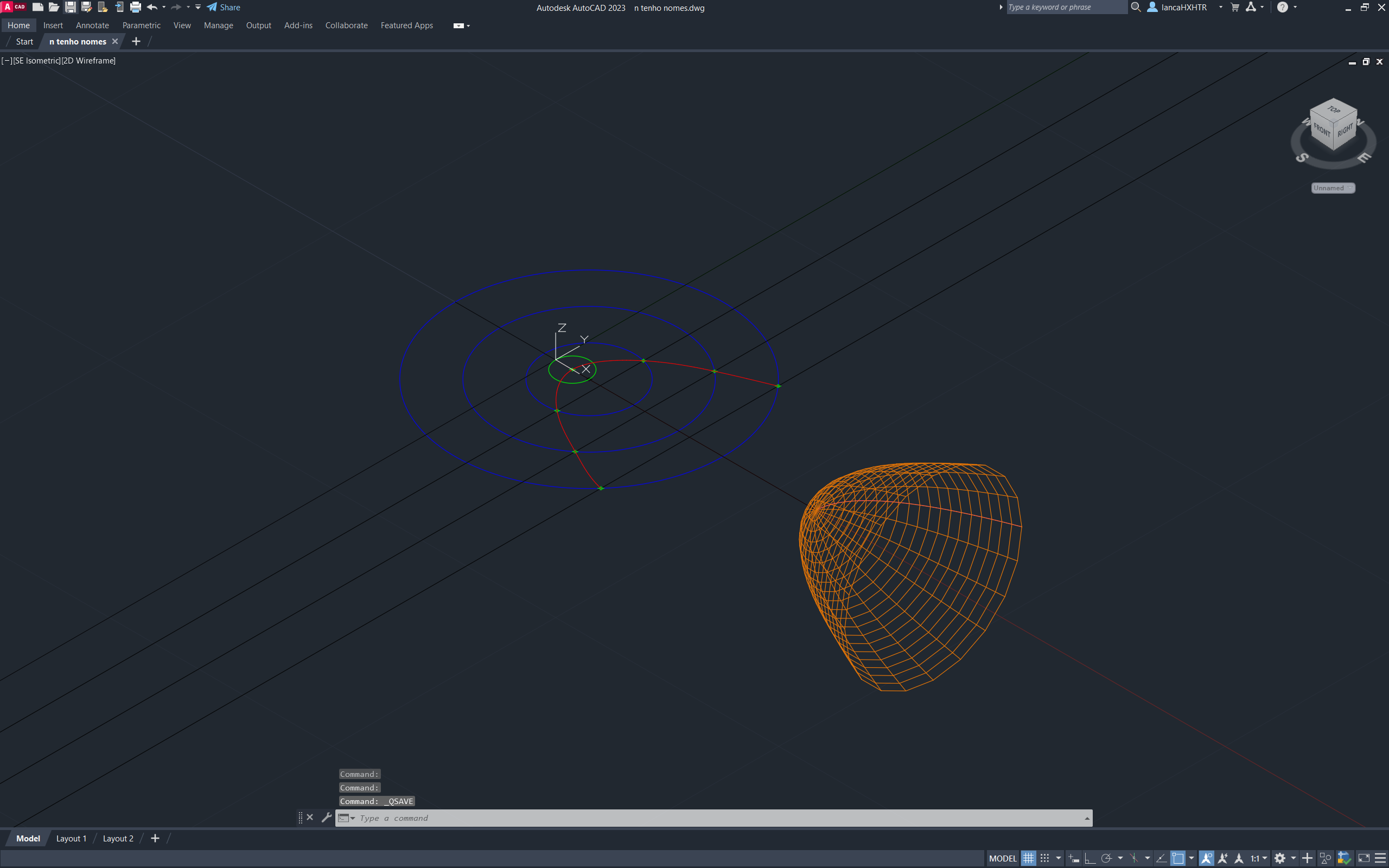Open the Unnamed UCS dropdown under ViewCube
The width and height of the screenshot is (1389, 868).
pos(1333,188)
